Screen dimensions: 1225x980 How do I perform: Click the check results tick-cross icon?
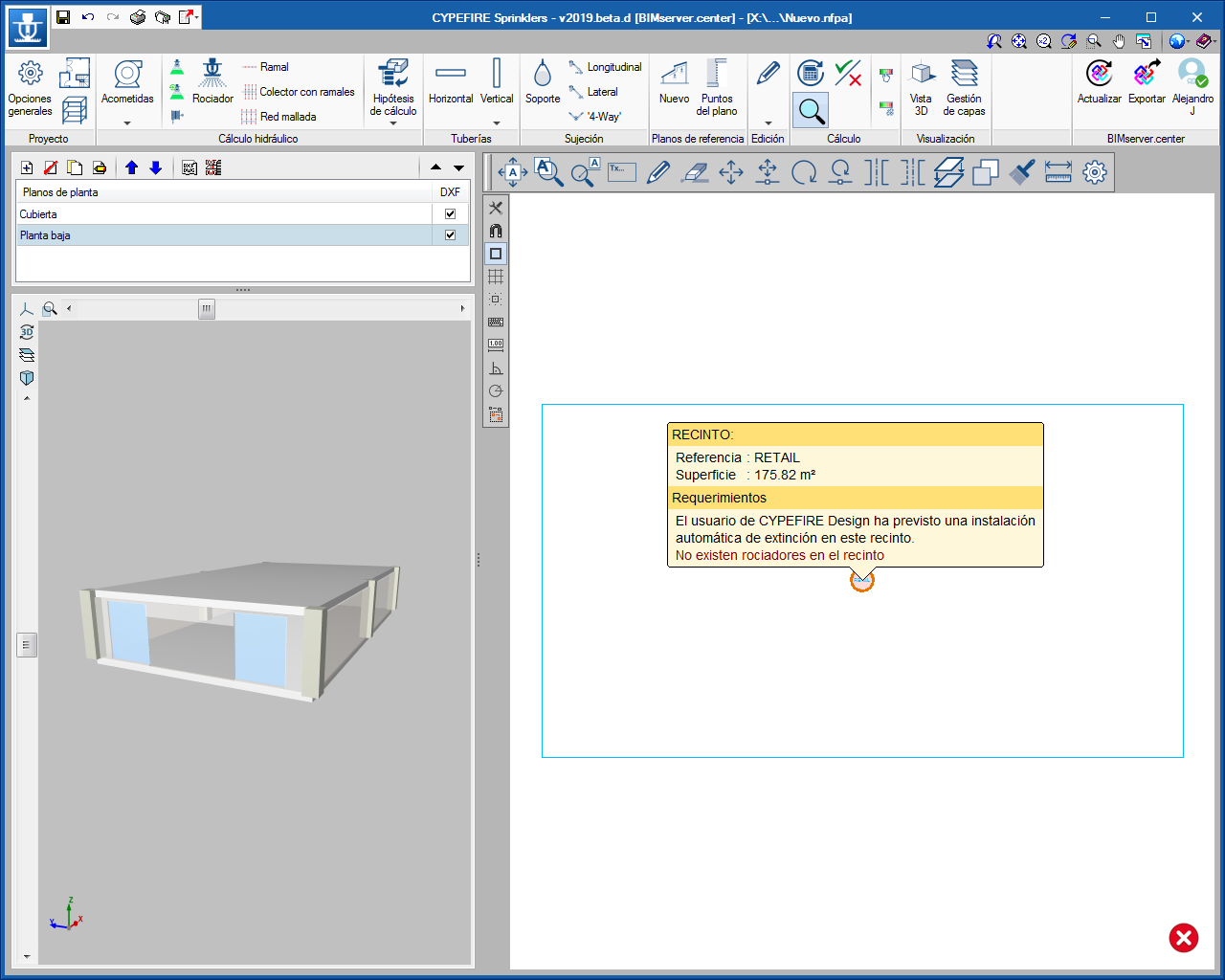click(x=848, y=73)
